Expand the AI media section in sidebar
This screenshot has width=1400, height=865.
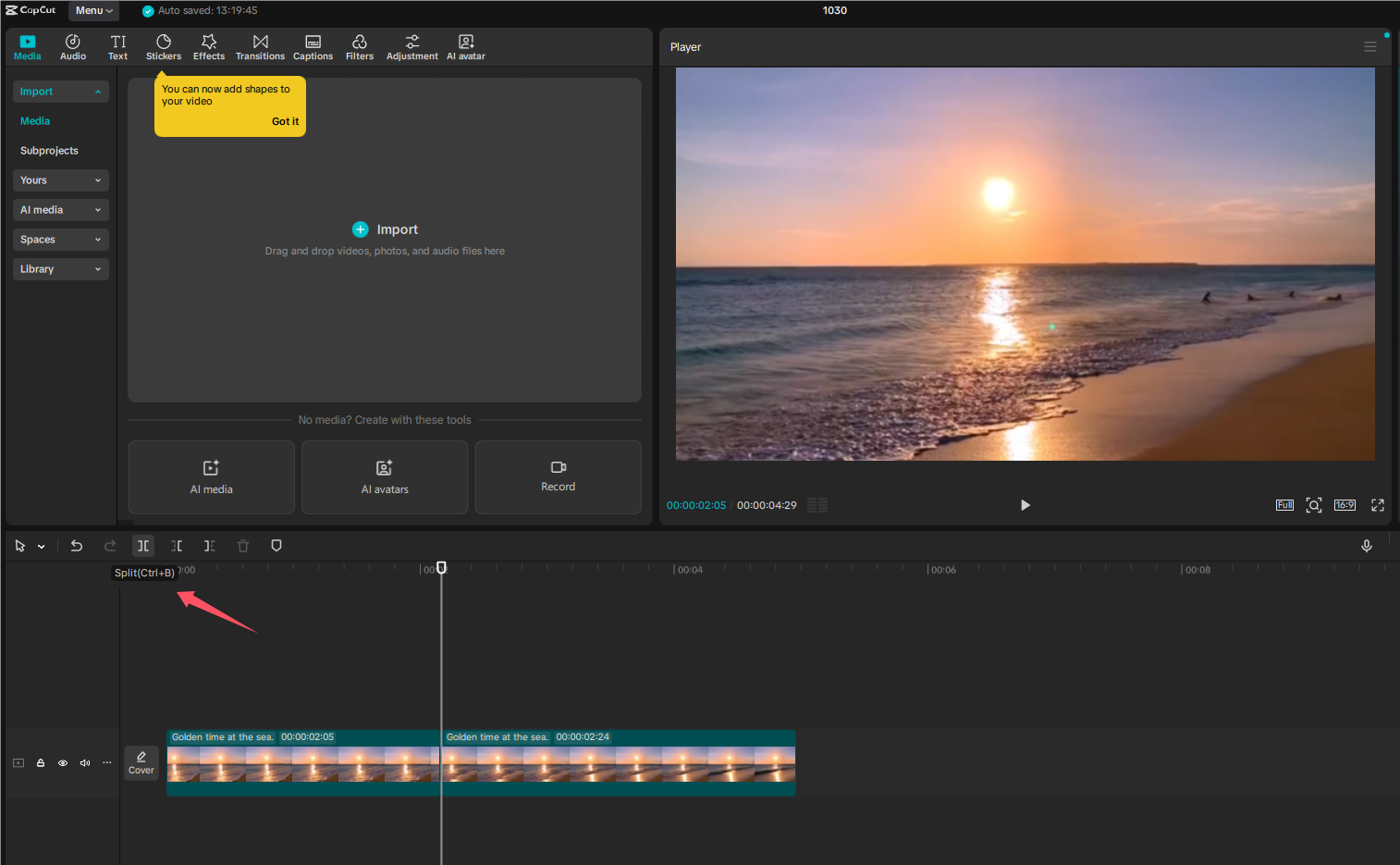coord(60,210)
